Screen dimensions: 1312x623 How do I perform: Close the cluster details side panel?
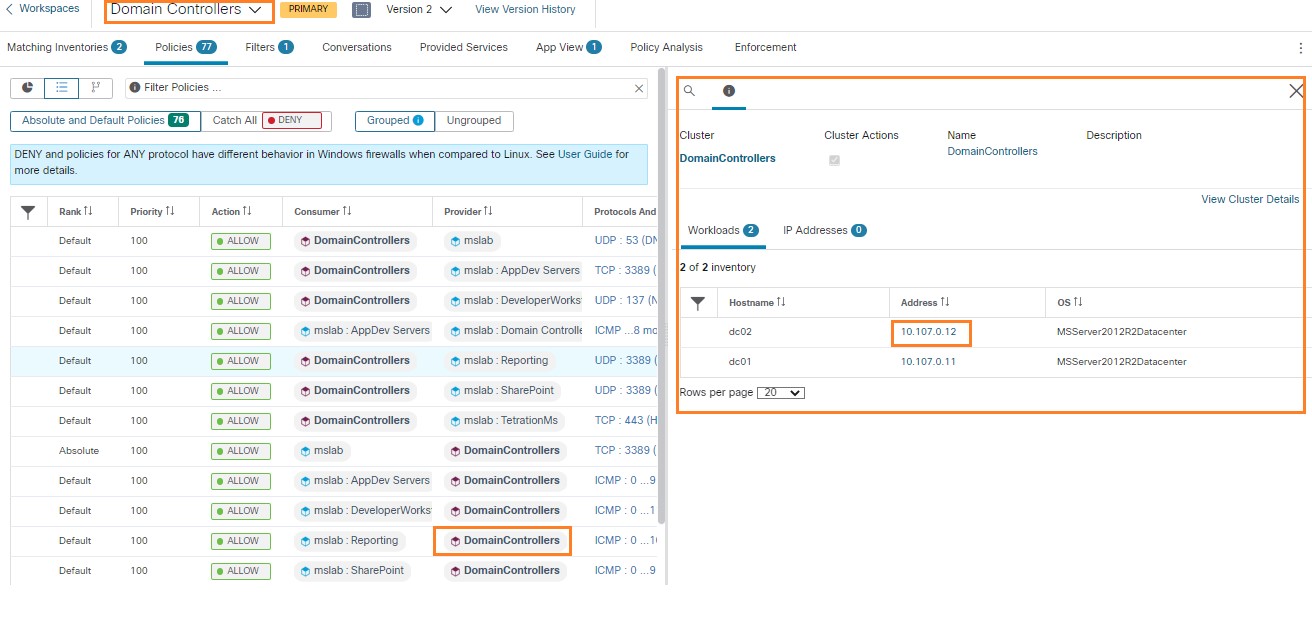[1296, 91]
